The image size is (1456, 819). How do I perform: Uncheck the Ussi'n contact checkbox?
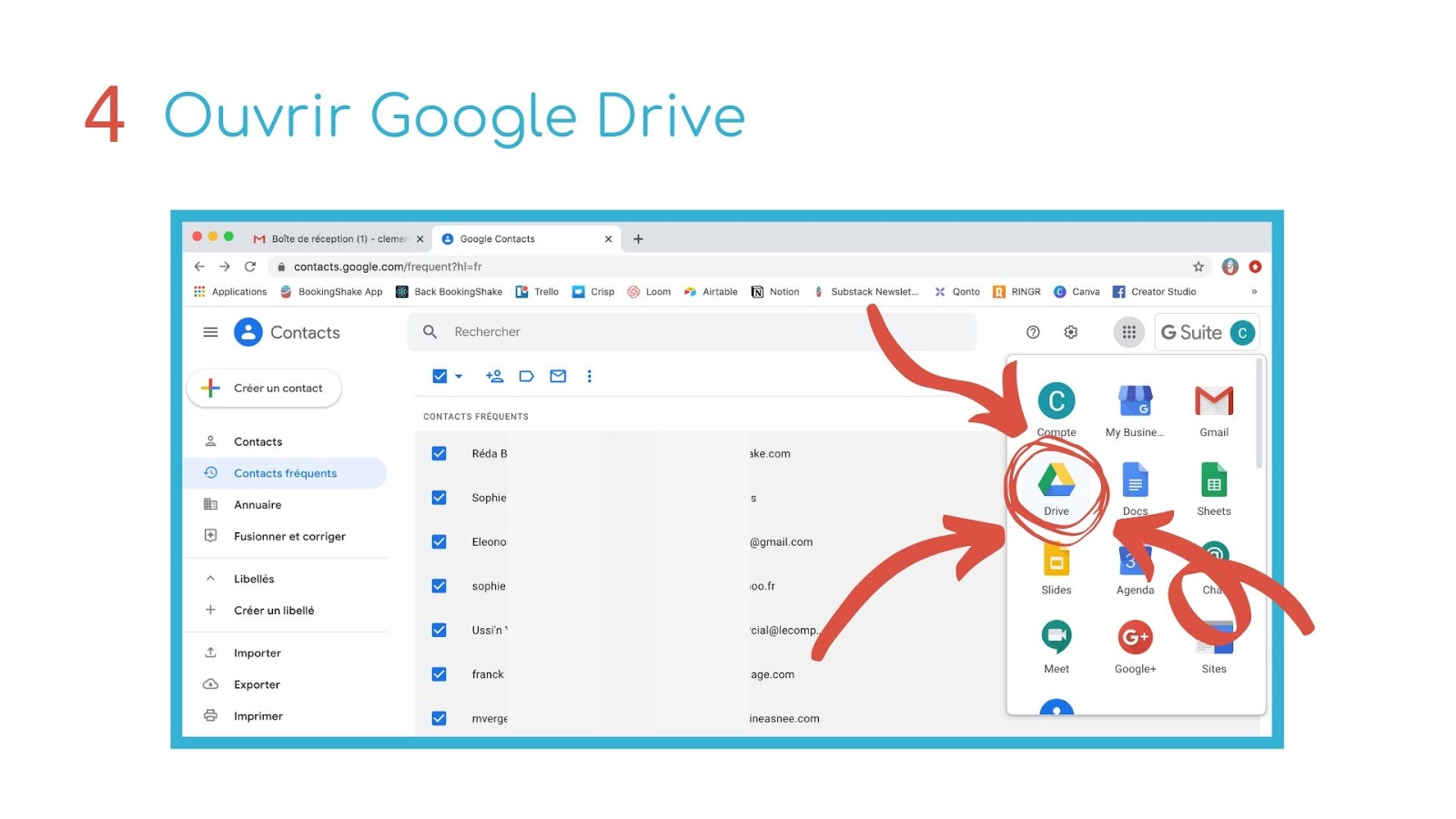[x=439, y=630]
